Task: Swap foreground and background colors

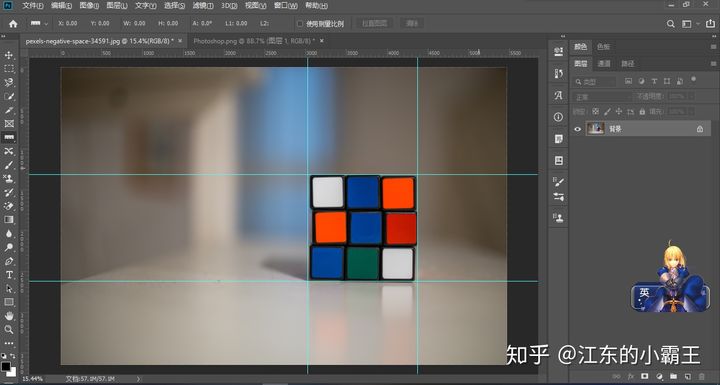Action: [x=12, y=356]
